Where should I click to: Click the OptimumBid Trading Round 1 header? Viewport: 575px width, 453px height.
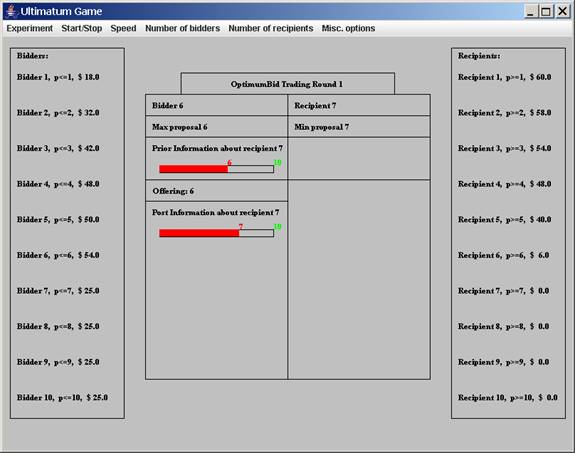(x=288, y=84)
